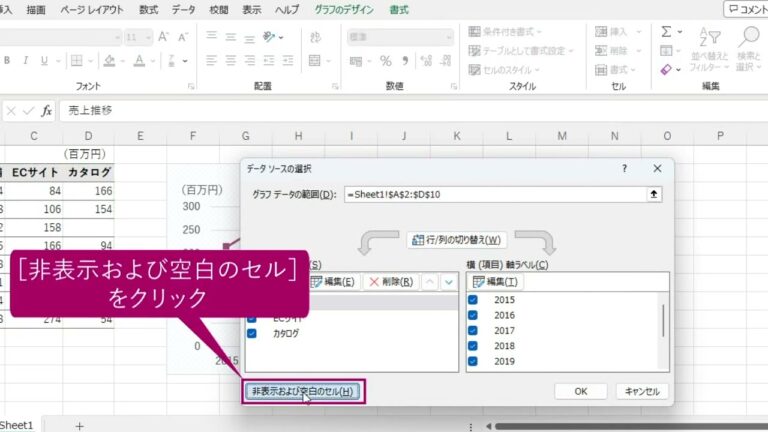The width and height of the screenshot is (768, 432).
Task: Click the wrap text icon
Action: pyautogui.click(x=316, y=37)
